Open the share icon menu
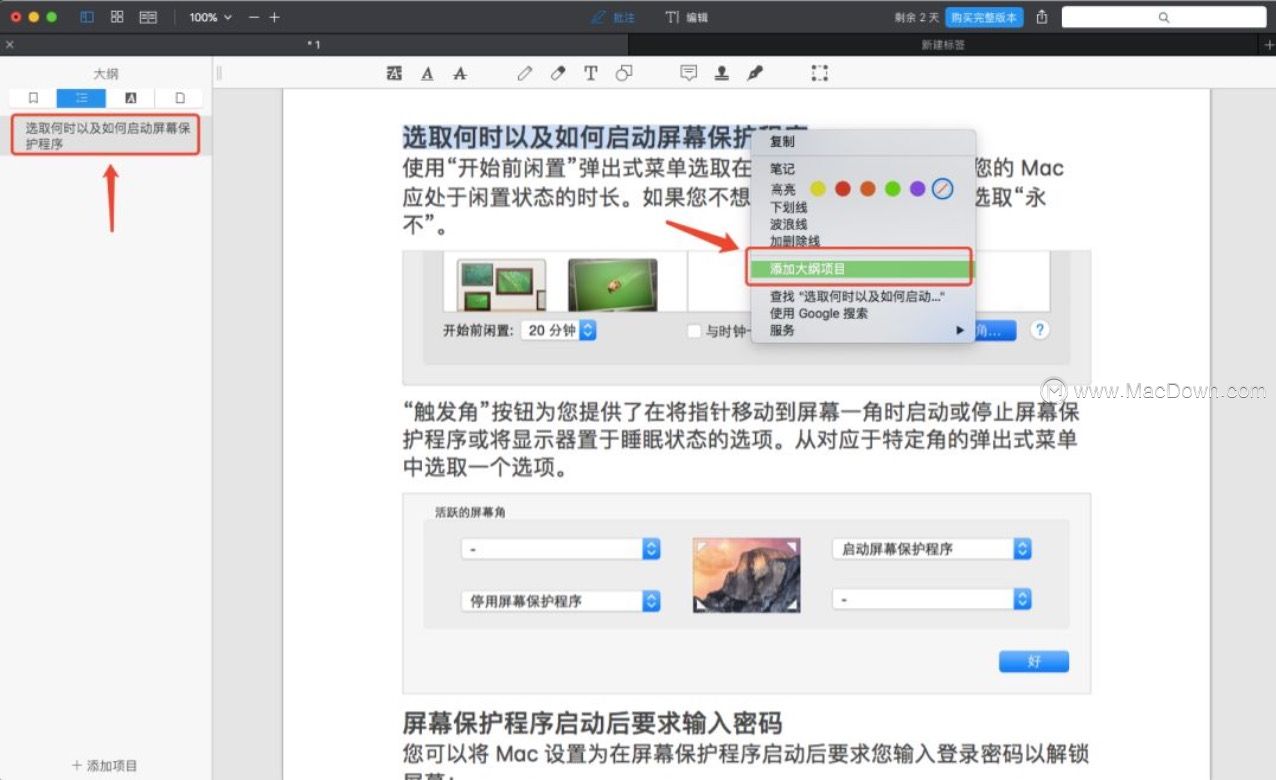 [1042, 17]
